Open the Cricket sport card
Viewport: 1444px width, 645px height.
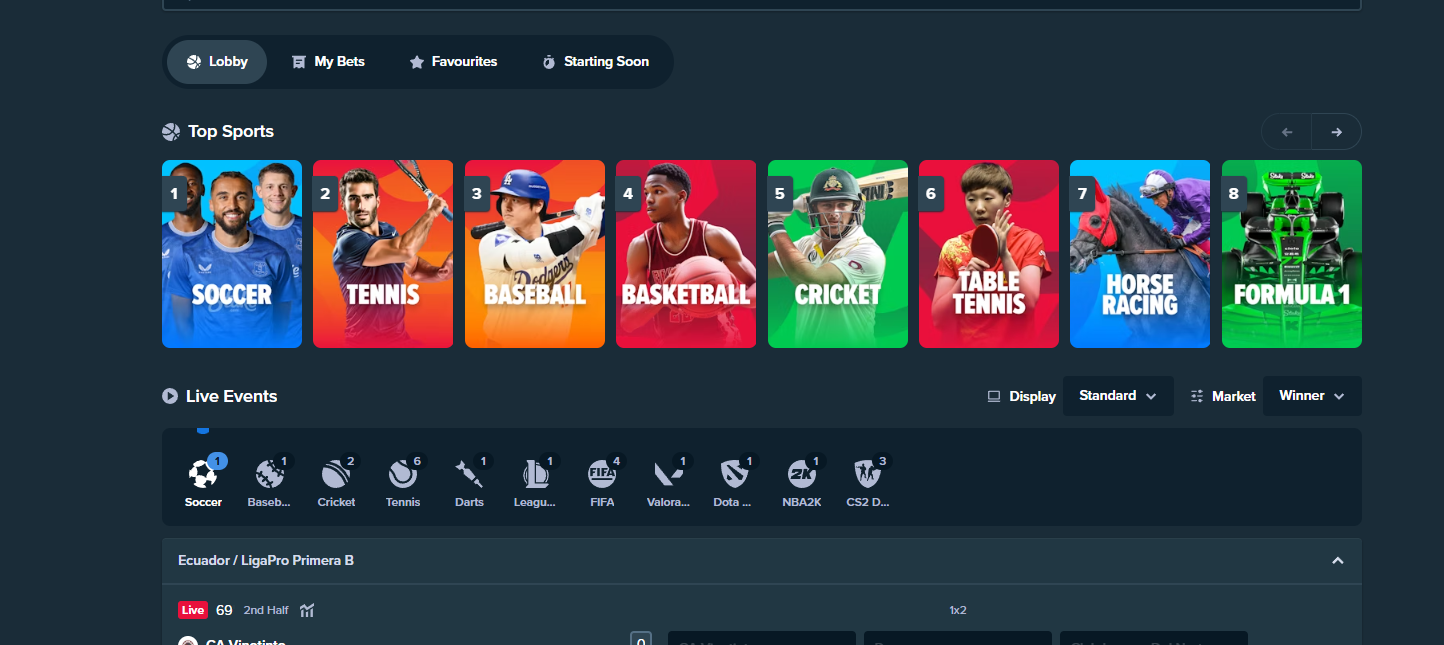point(838,254)
